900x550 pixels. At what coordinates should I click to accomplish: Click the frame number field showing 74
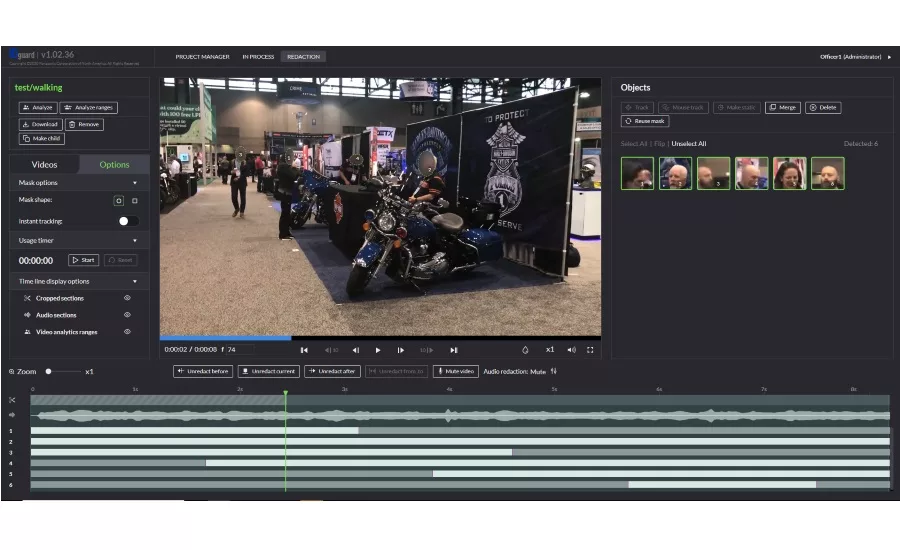click(x=240, y=349)
